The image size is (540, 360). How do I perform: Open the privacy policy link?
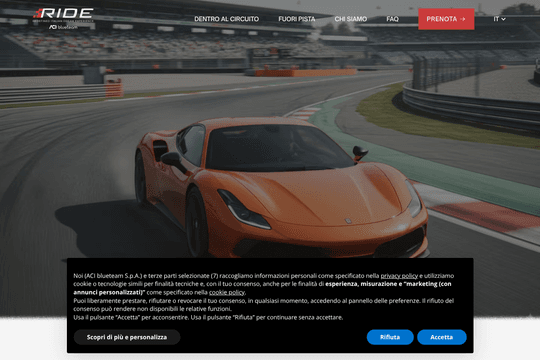(x=399, y=276)
